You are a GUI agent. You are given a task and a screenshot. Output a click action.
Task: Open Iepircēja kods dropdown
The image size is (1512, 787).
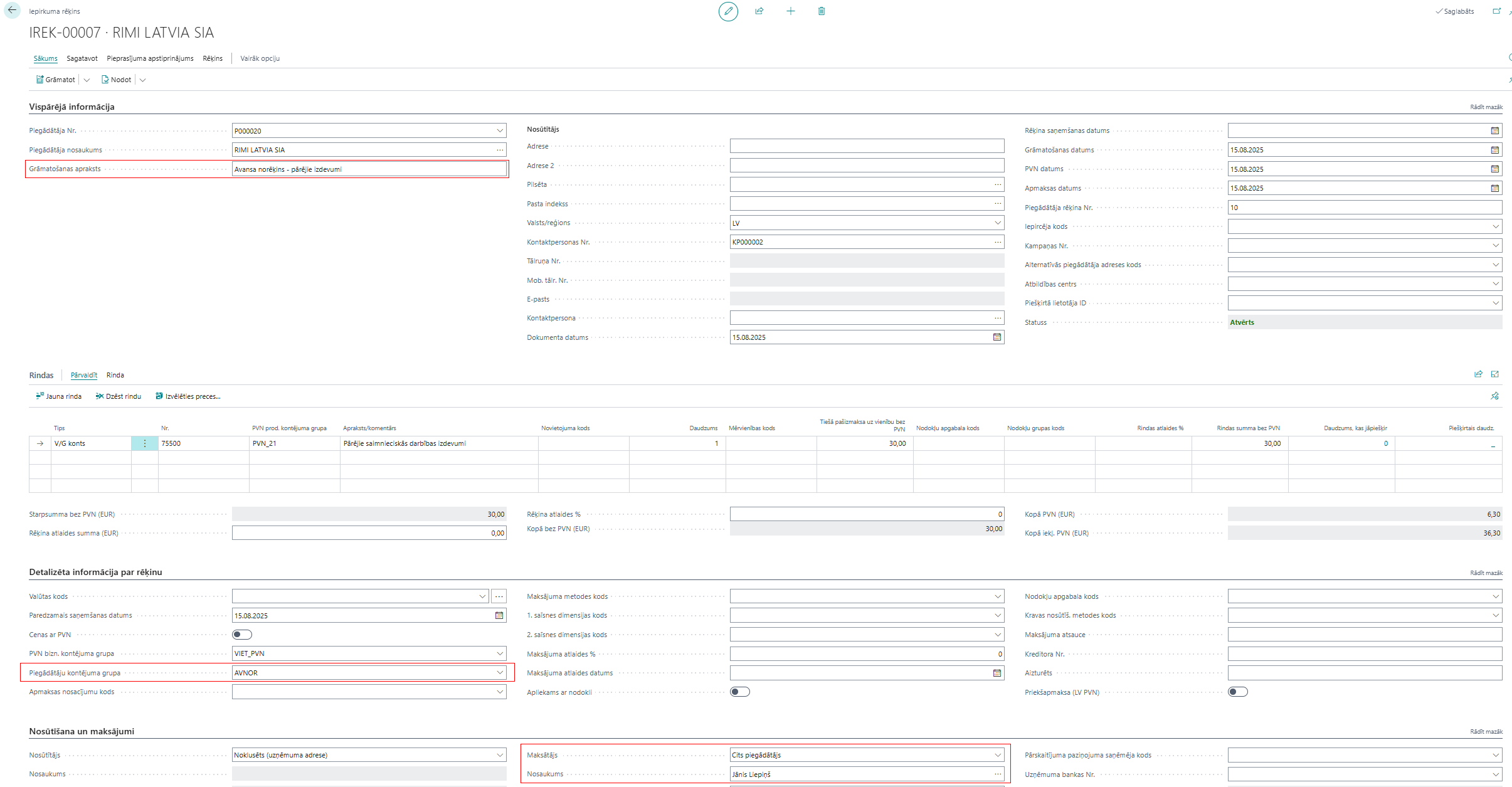(1496, 226)
